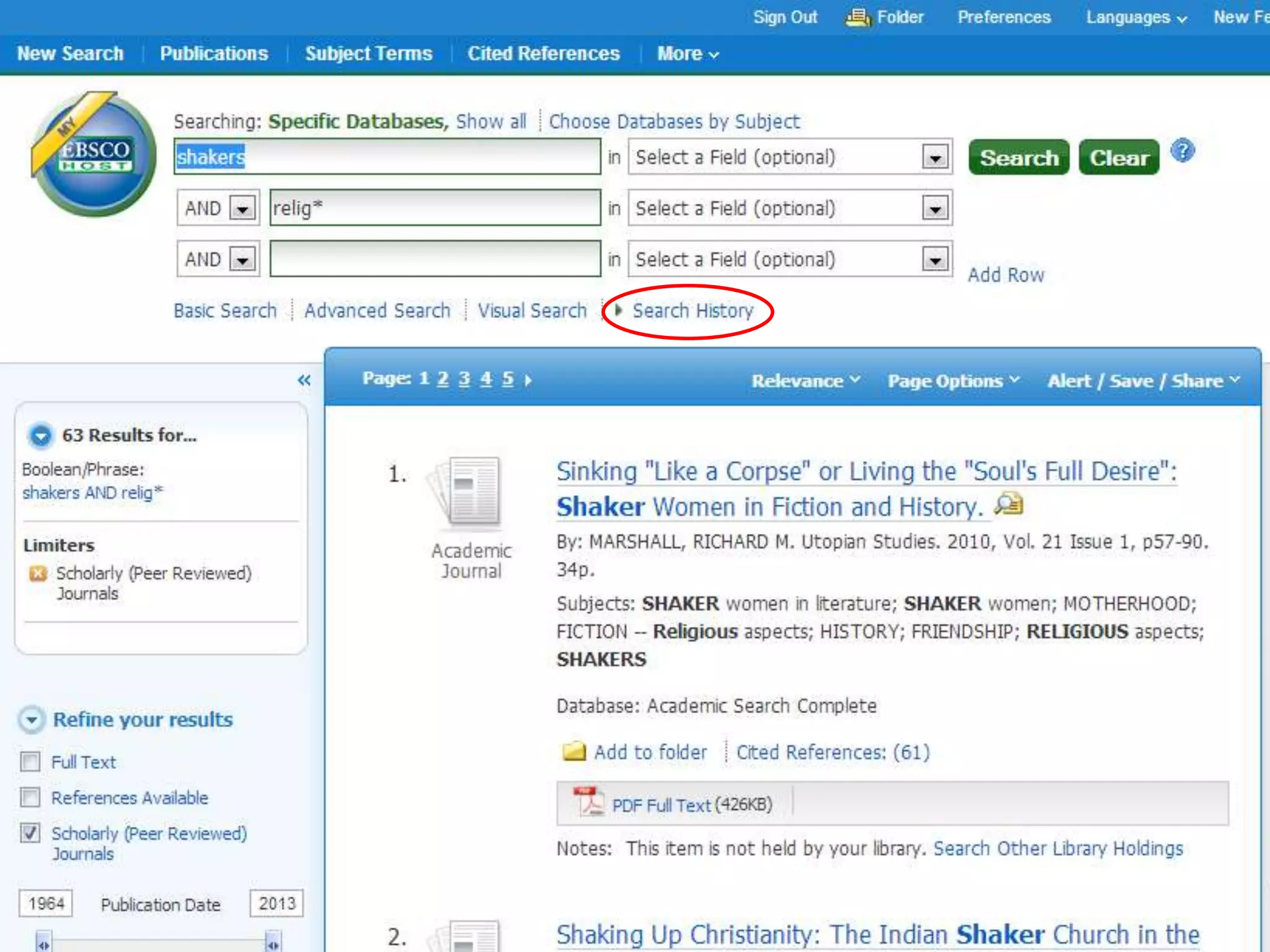
Task: Click the preview magnifier icon beside the first result title
Action: coord(1009,505)
